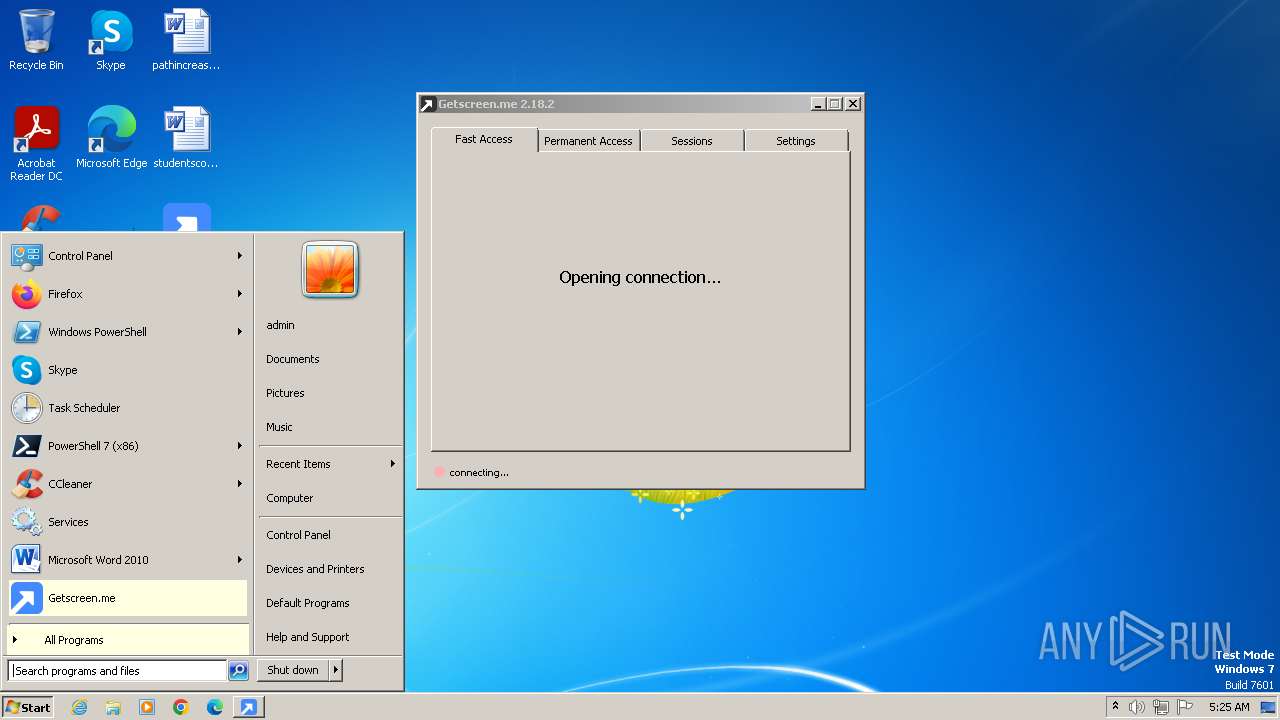Click the Start button
The width and height of the screenshot is (1280, 720).
coord(28,707)
